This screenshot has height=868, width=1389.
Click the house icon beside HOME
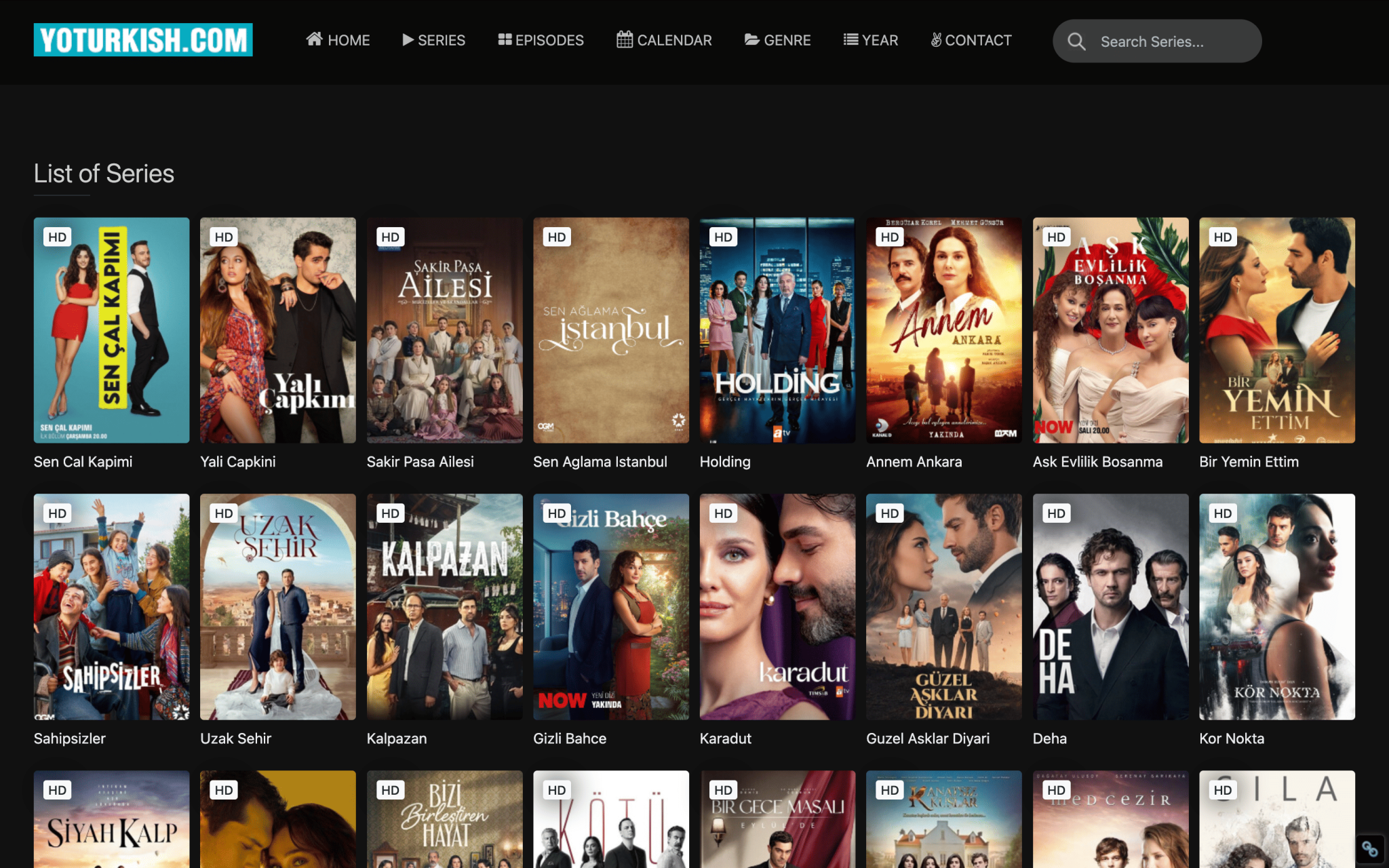tap(314, 39)
